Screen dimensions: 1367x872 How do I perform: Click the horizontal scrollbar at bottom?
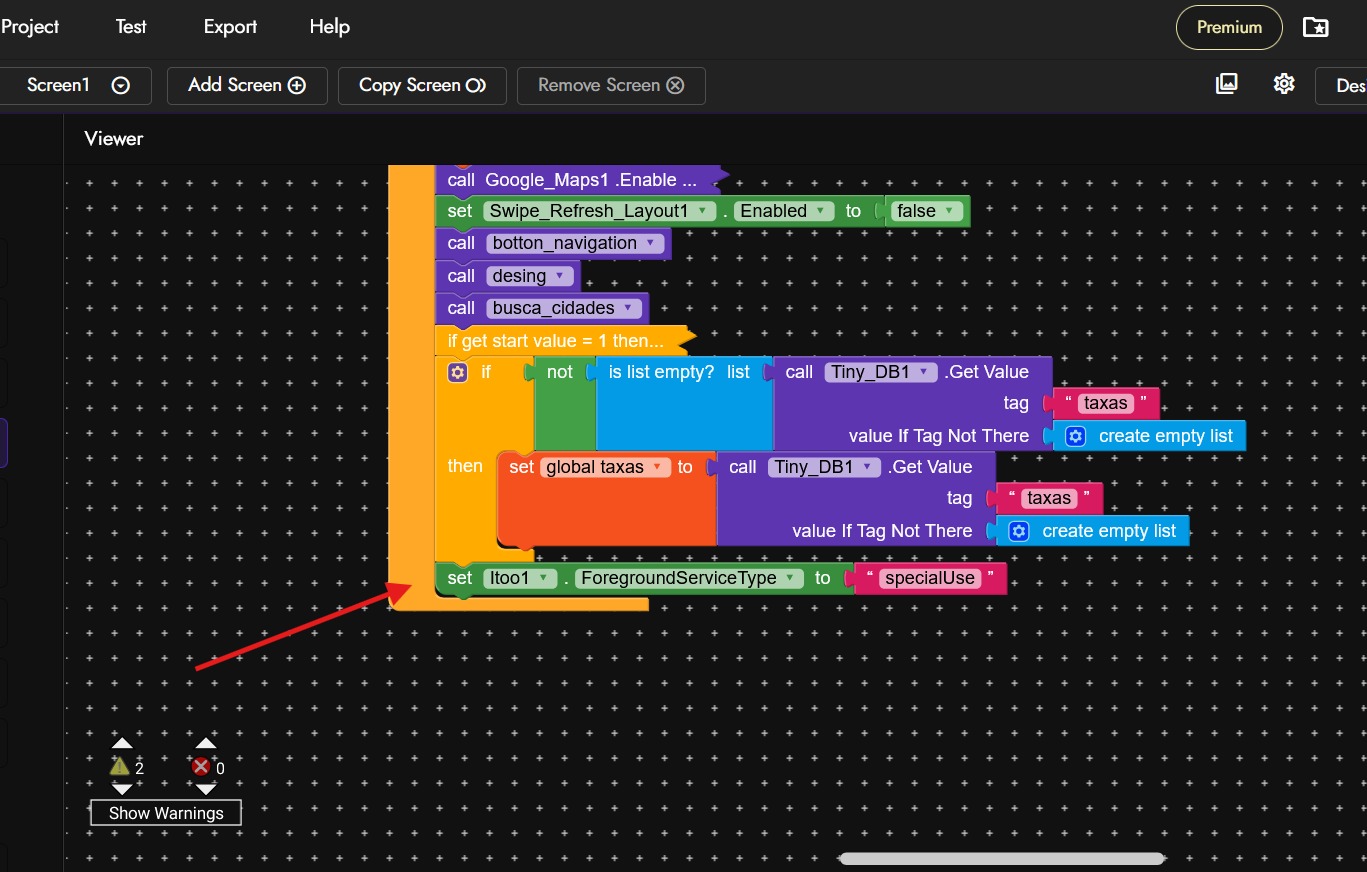[x=1001, y=858]
